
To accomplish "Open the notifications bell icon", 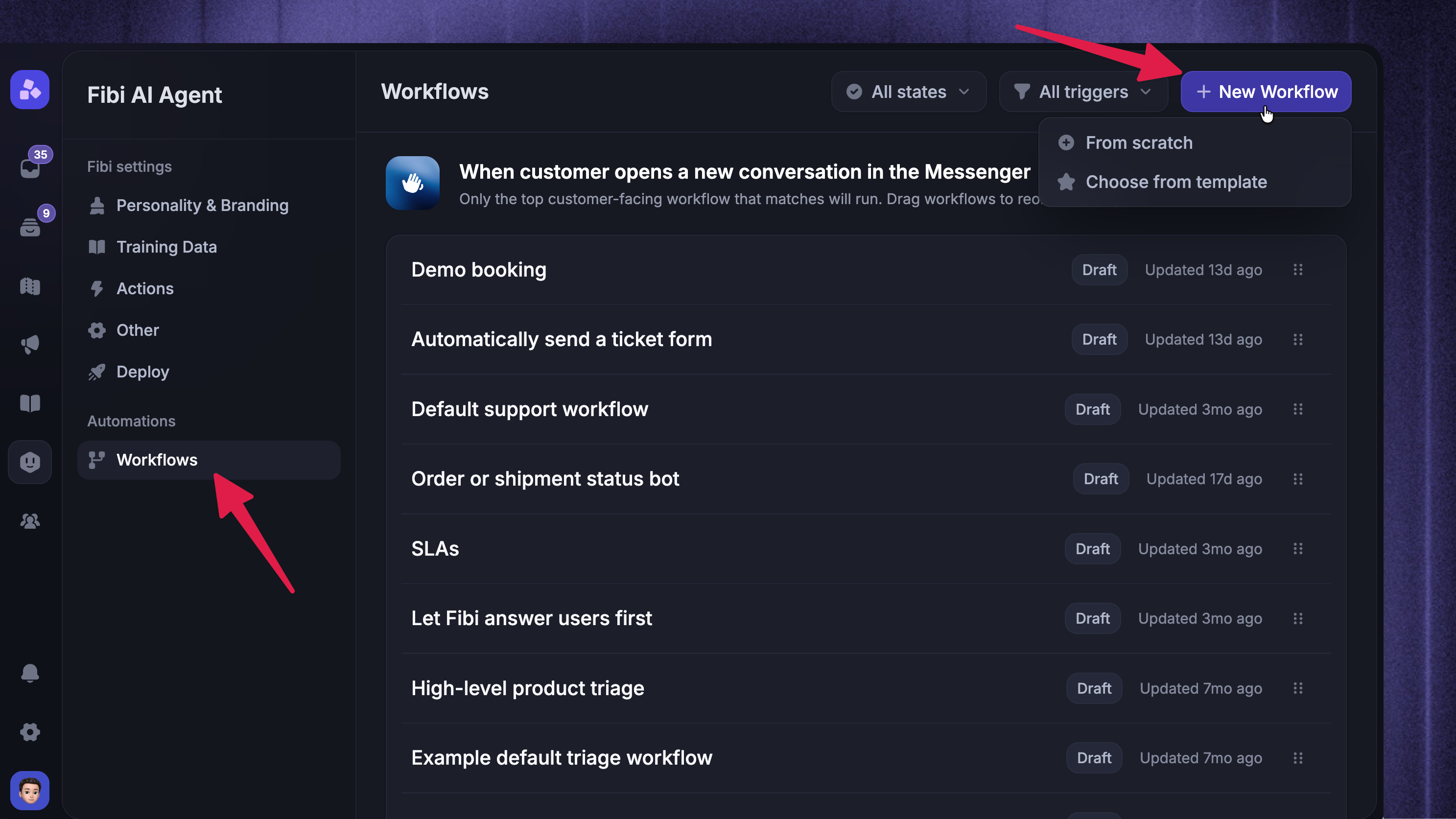I will (x=30, y=673).
